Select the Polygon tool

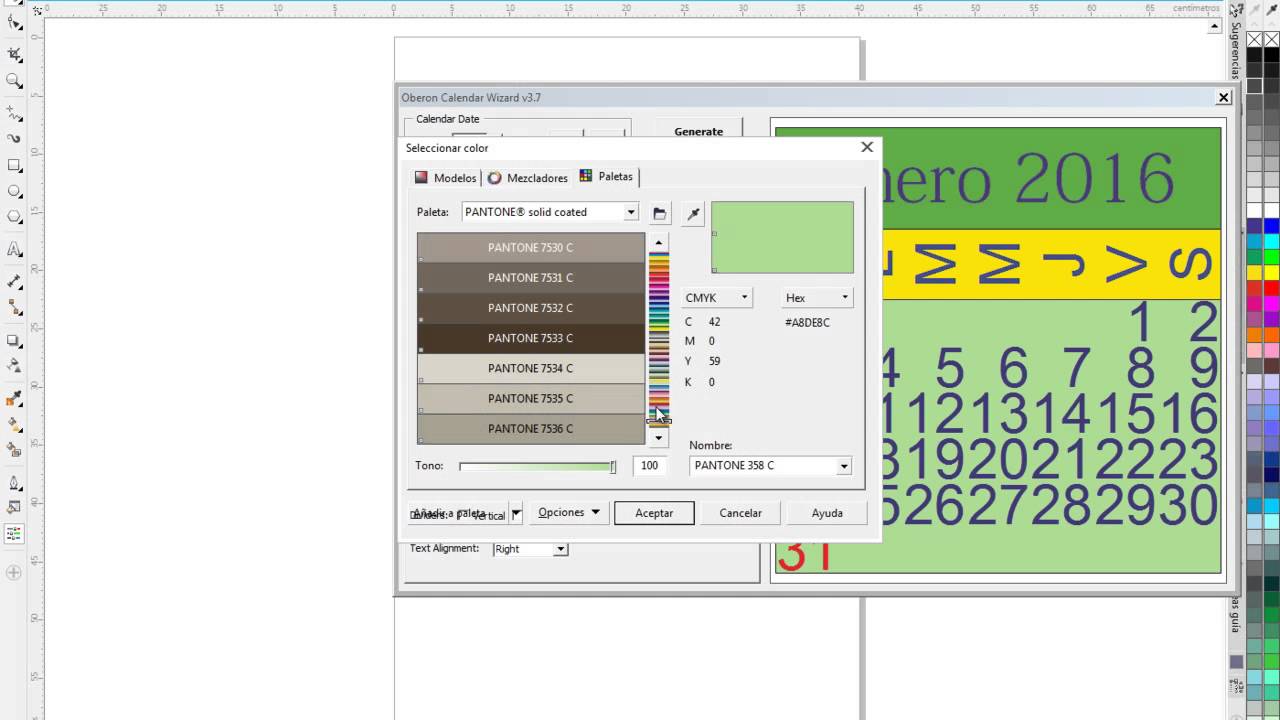(14, 217)
